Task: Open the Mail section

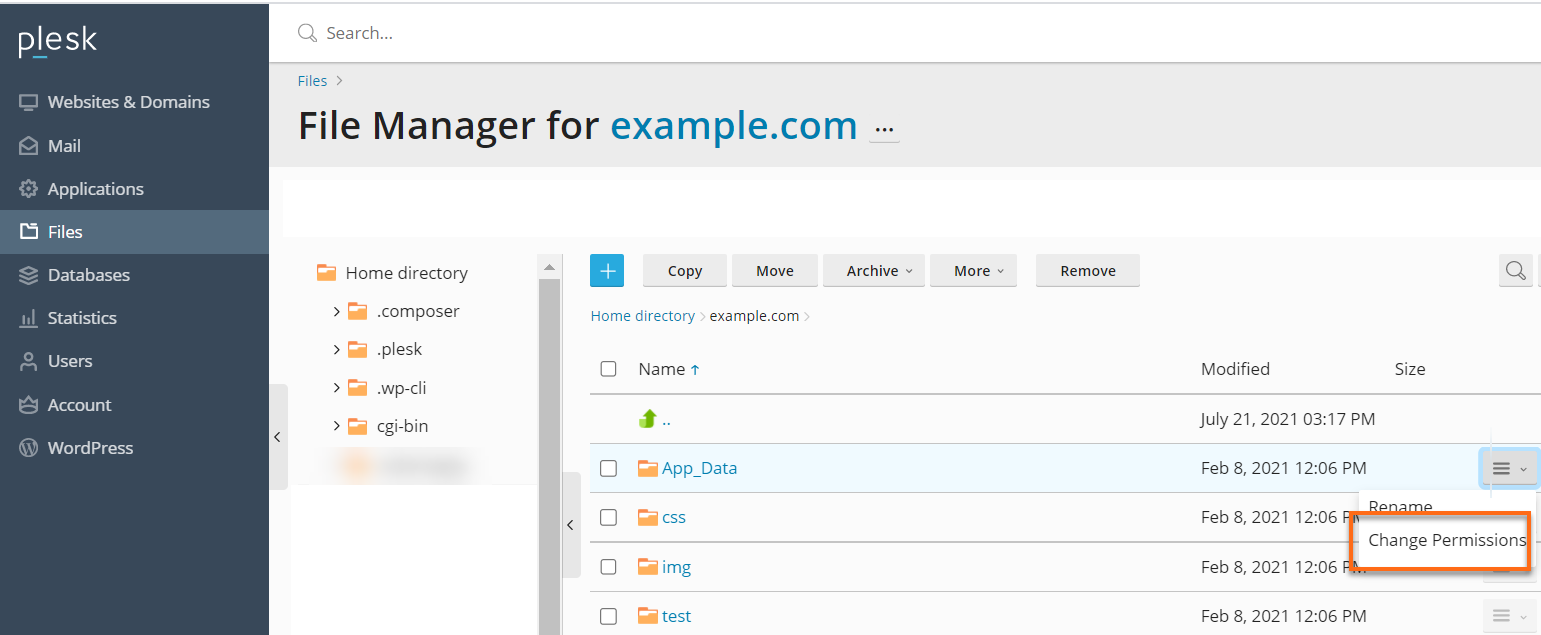Action: pyautogui.click(x=63, y=145)
